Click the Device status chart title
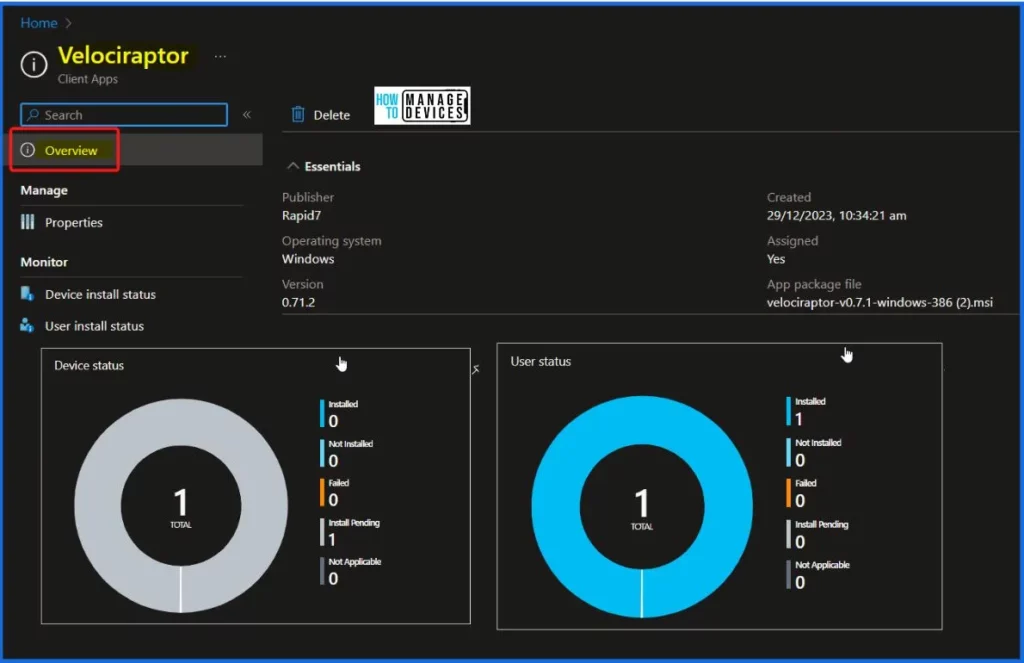This screenshot has height=663, width=1024. (x=89, y=366)
